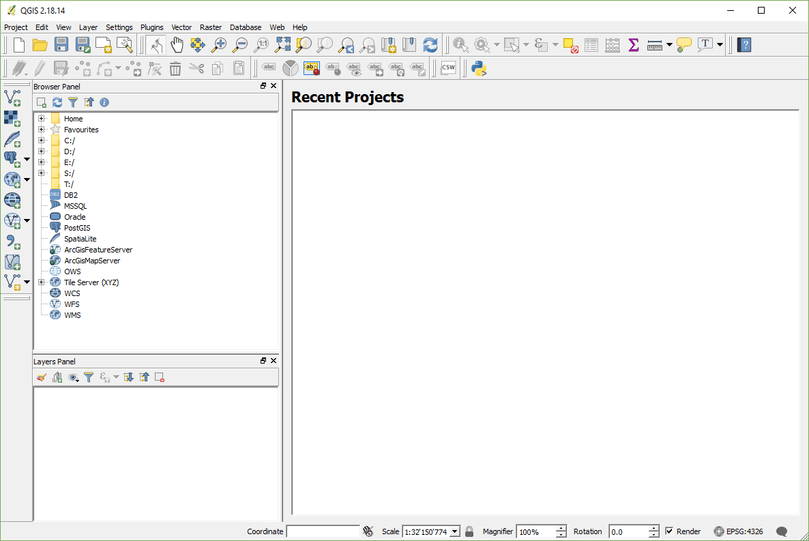This screenshot has width=809, height=541.
Task: Expand Tile Server (XYZ) in browser
Action: (x=41, y=282)
